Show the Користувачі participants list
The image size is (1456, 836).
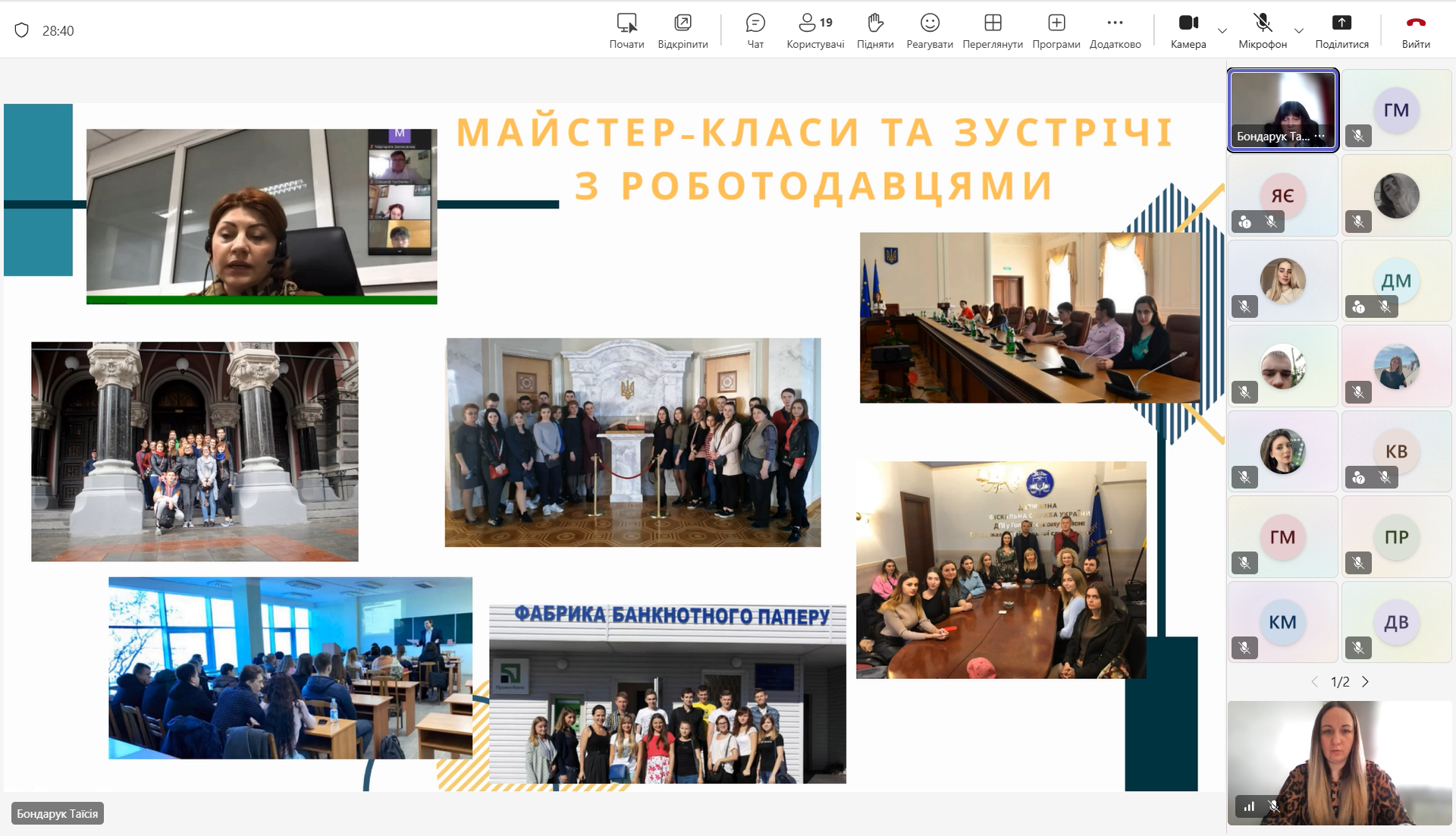tap(815, 30)
